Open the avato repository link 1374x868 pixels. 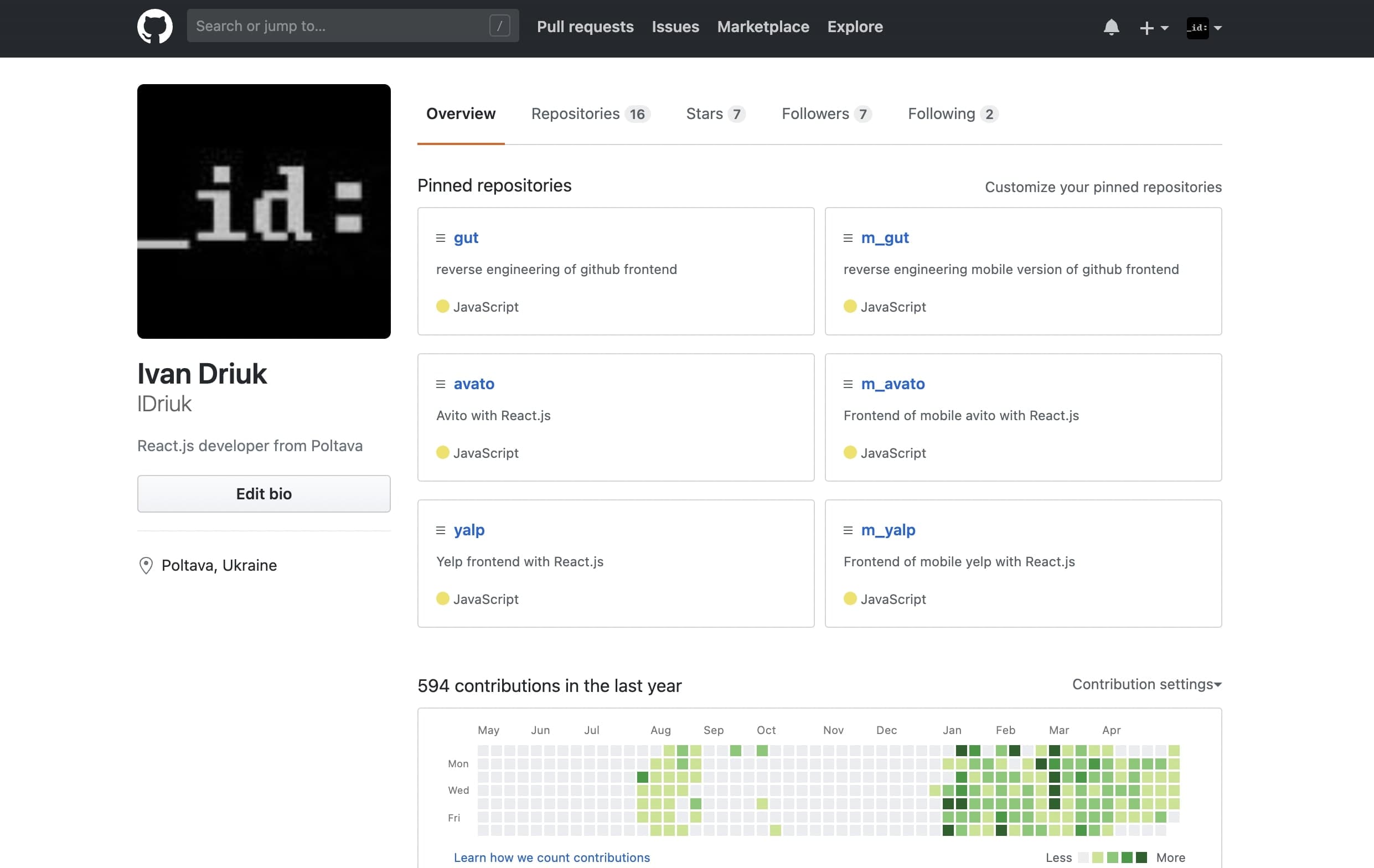point(474,384)
